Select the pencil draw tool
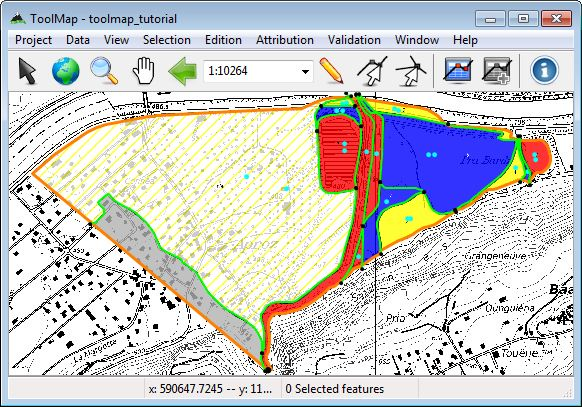 point(331,70)
